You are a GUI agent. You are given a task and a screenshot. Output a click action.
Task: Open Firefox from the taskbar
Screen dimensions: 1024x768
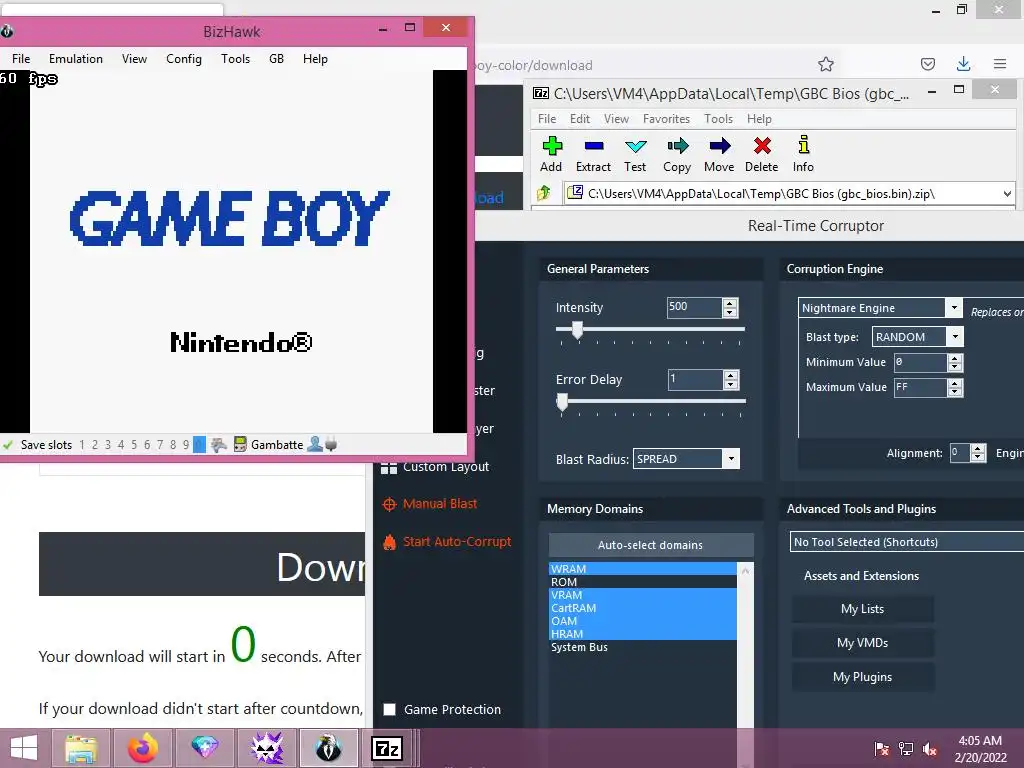[142, 748]
